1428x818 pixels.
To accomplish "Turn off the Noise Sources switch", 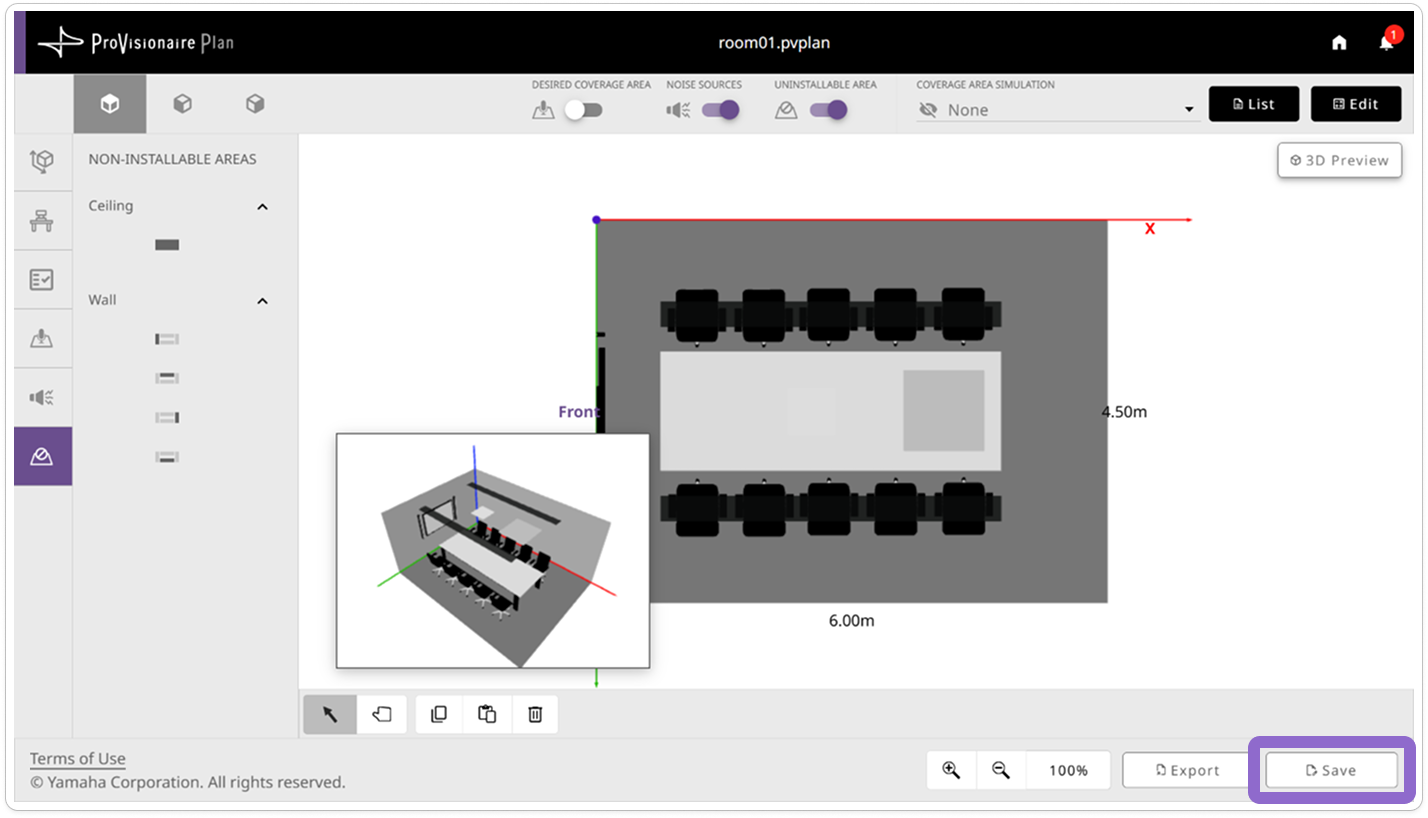I will (x=720, y=110).
